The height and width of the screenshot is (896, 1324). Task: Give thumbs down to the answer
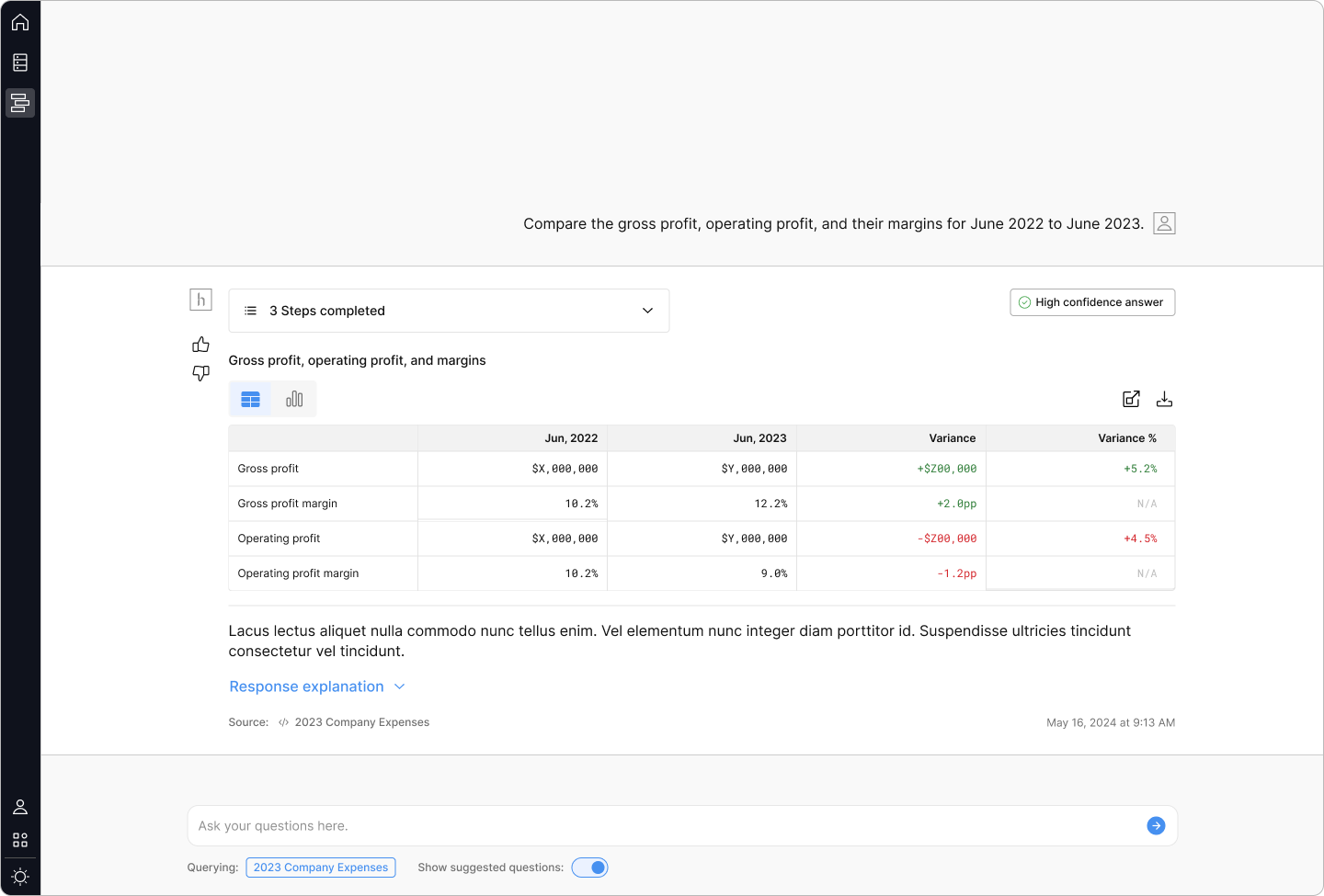(x=200, y=373)
